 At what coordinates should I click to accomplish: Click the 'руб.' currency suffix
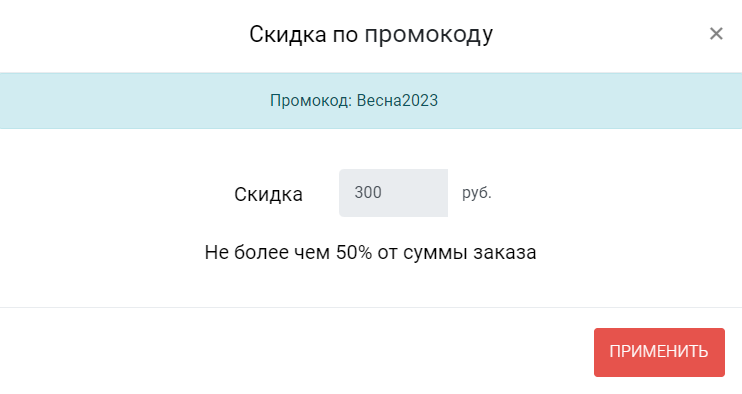[477, 193]
